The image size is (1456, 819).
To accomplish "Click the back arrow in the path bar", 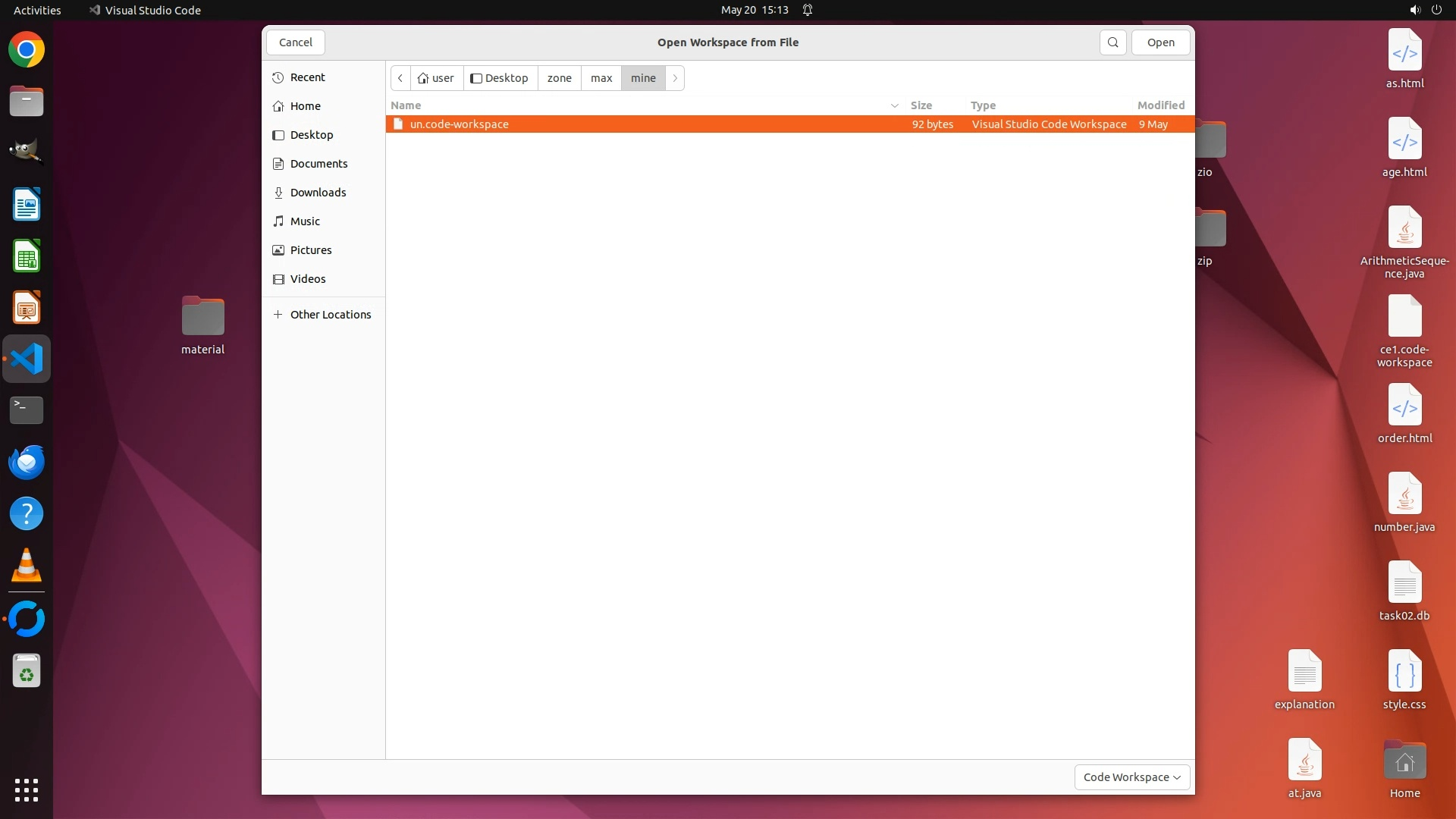I will [x=400, y=78].
